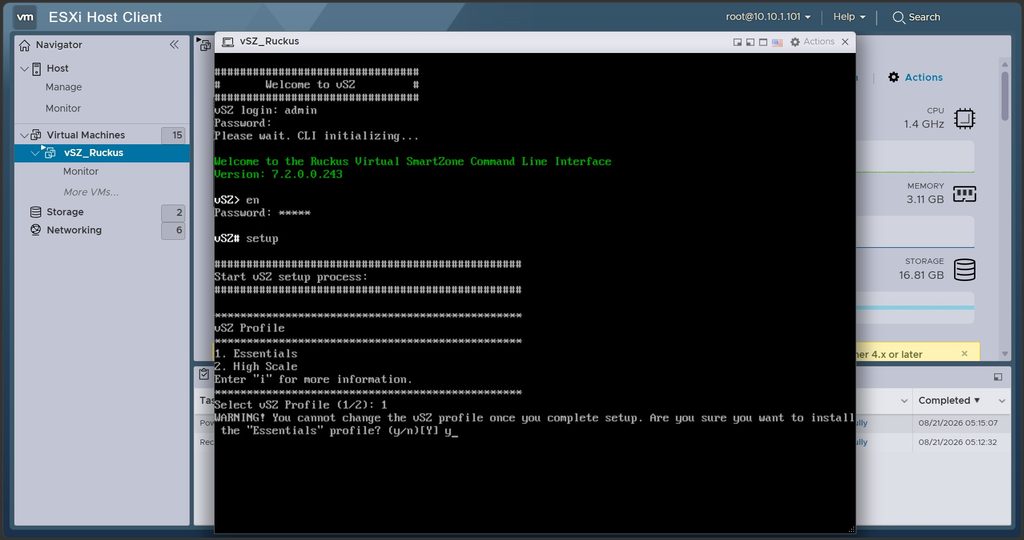1024x540 pixels.
Task: Click the VMware vm logo
Action: [25, 17]
